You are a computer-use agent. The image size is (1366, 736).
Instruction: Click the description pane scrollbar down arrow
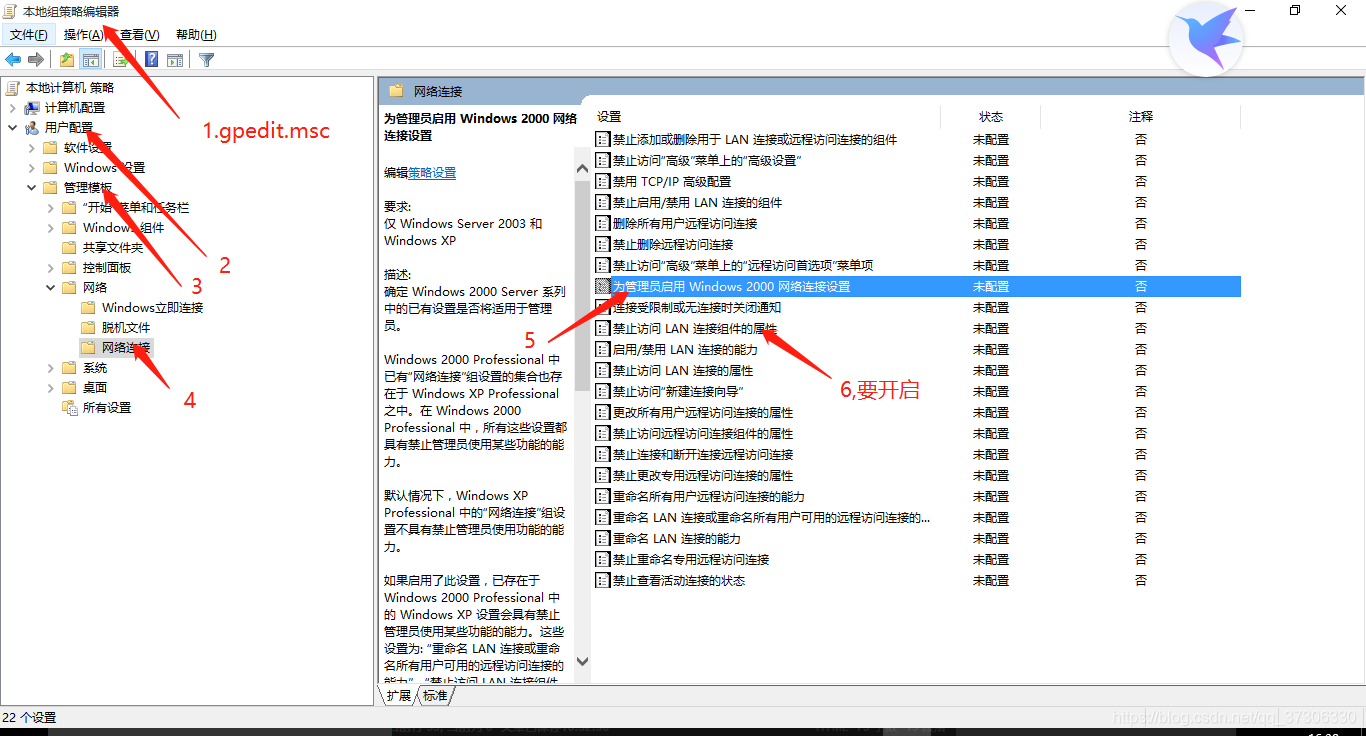pyautogui.click(x=583, y=662)
